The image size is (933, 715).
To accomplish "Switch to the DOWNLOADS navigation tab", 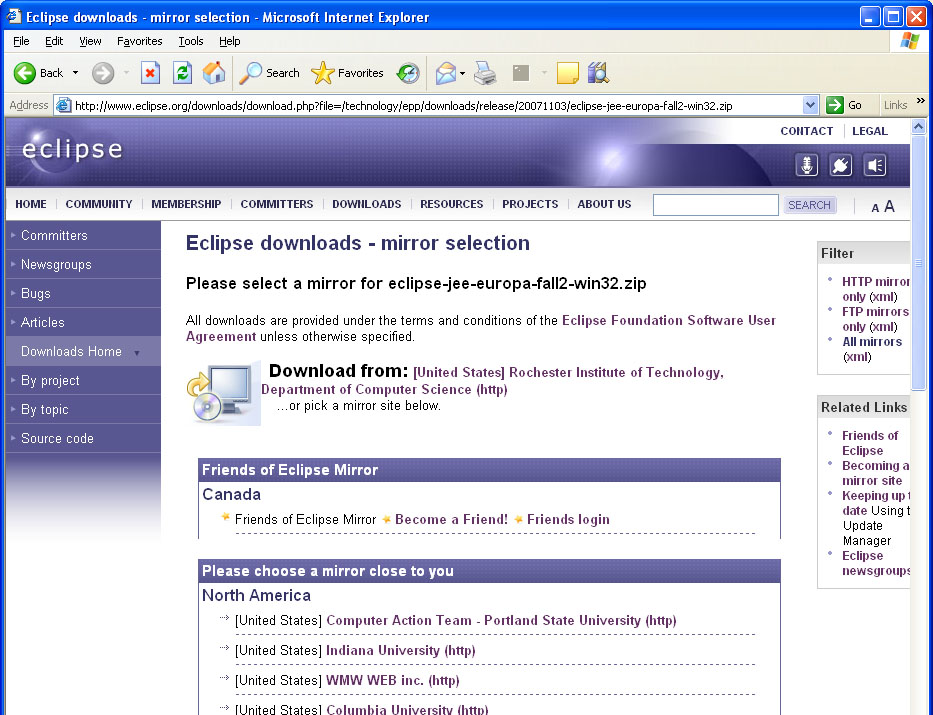I will (x=366, y=204).
